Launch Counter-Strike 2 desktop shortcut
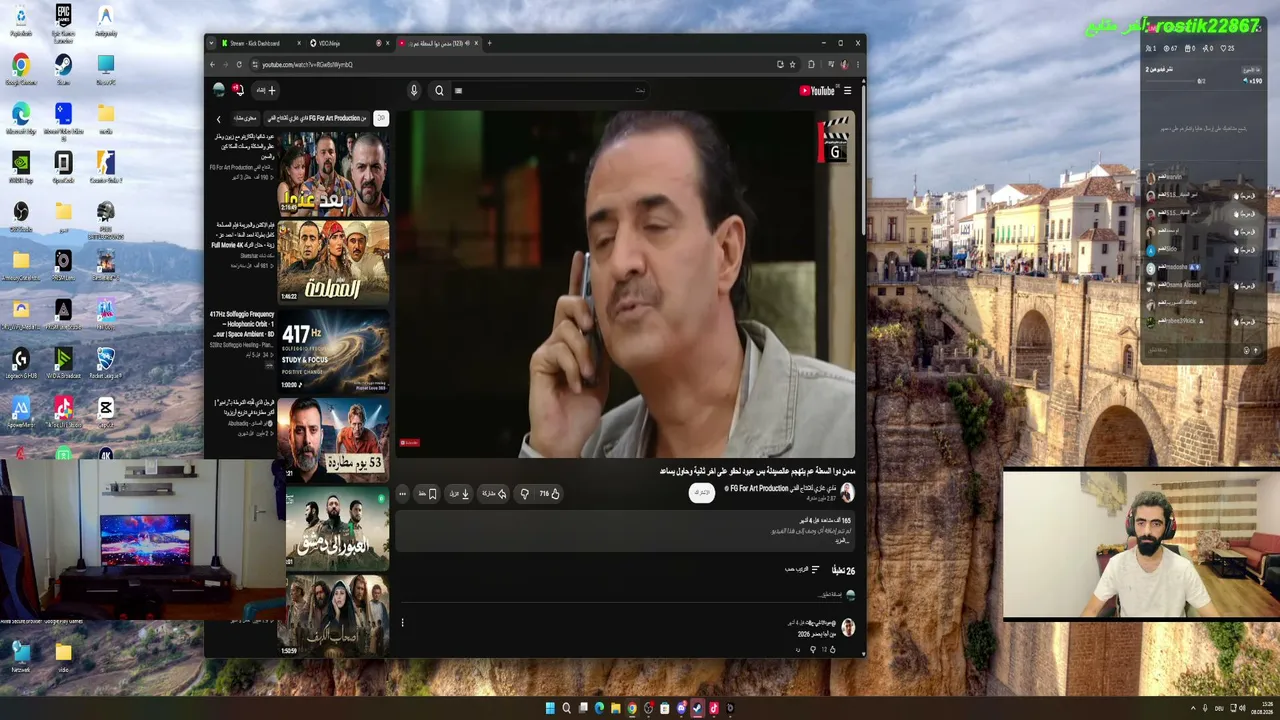Image resolution: width=1280 pixels, height=720 pixels. (105, 166)
